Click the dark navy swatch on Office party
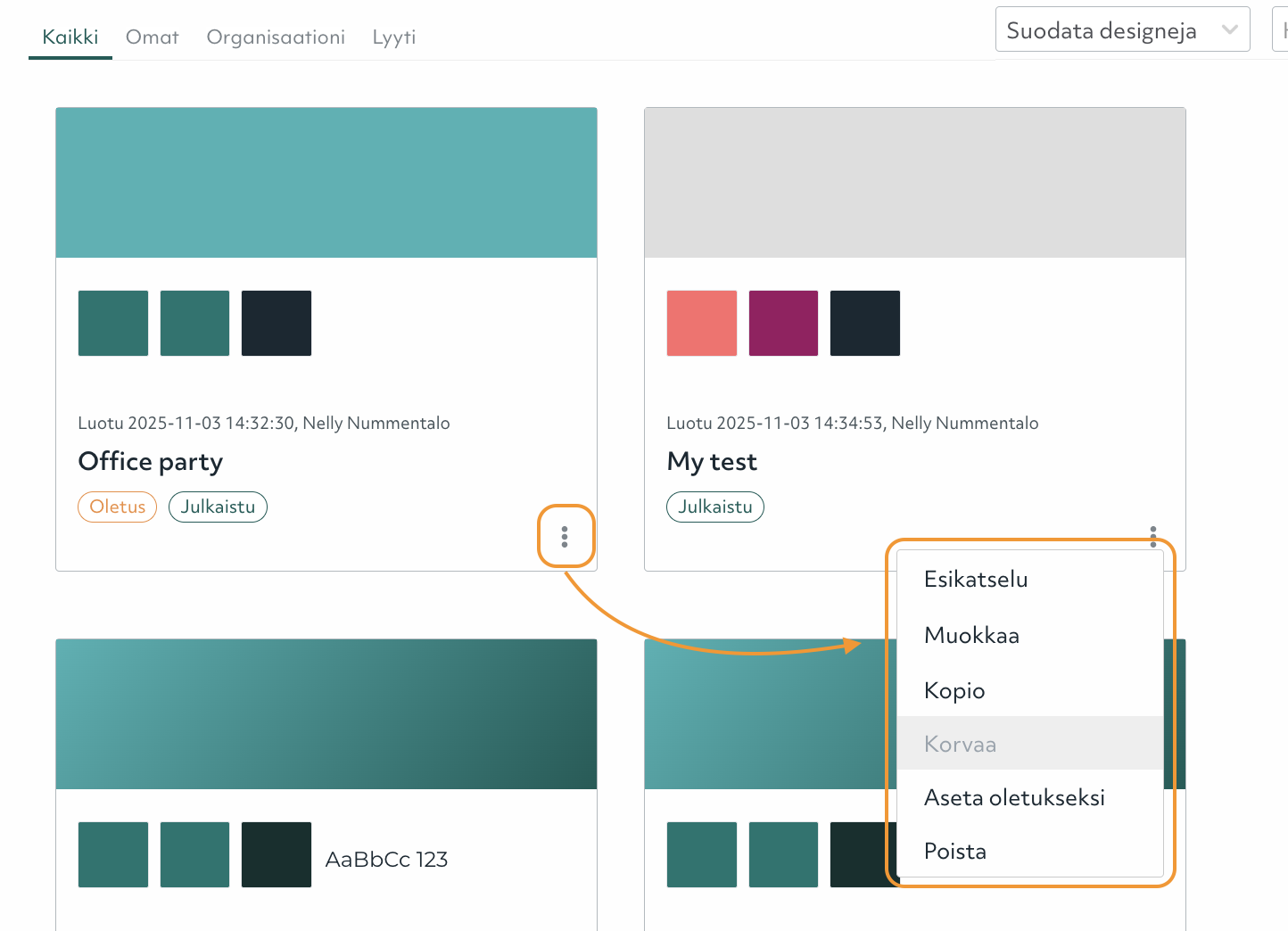The width and height of the screenshot is (1288, 931). click(x=277, y=323)
